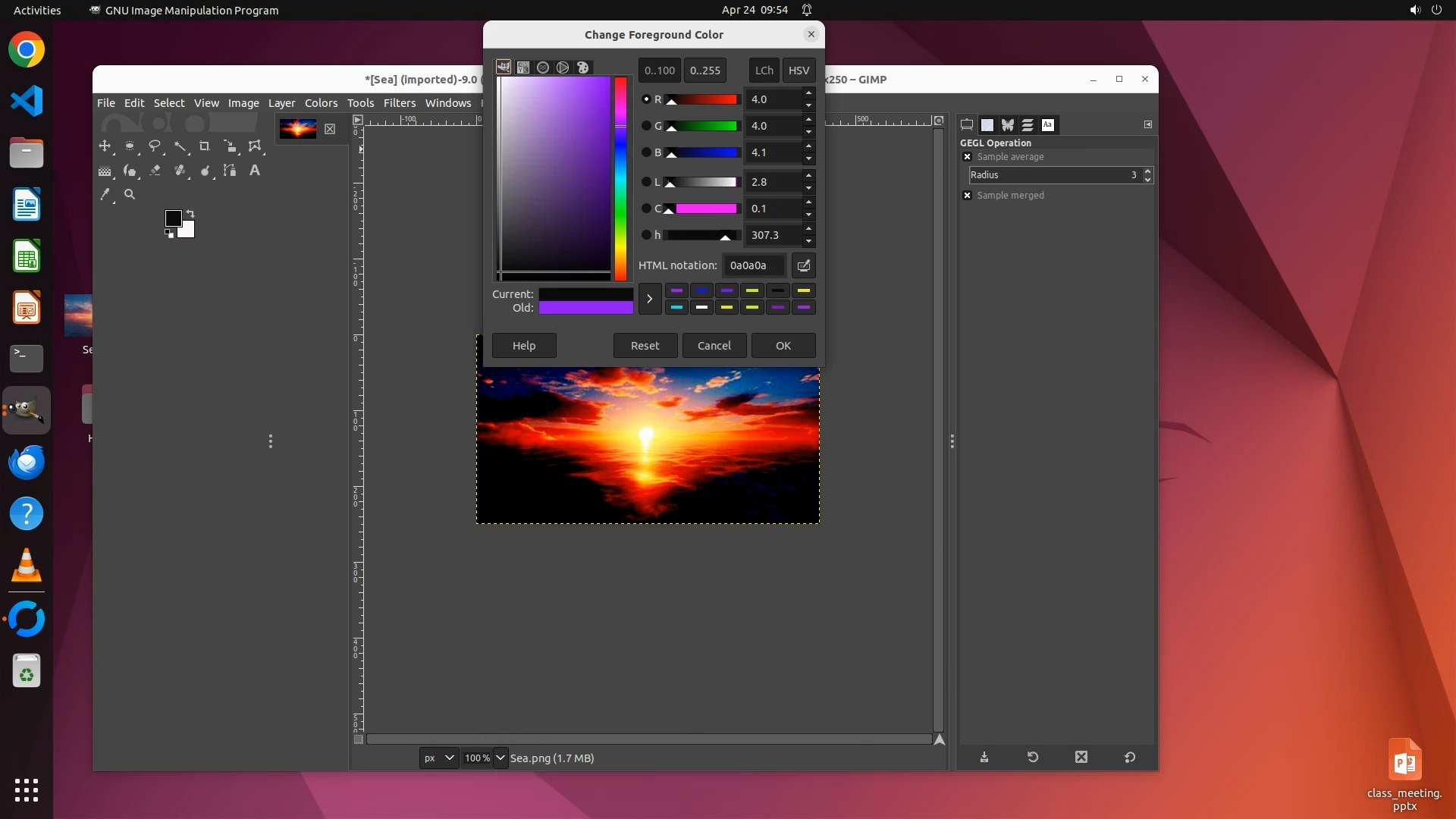Click the Old purple color swatch
1456x819 pixels.
coord(585,308)
